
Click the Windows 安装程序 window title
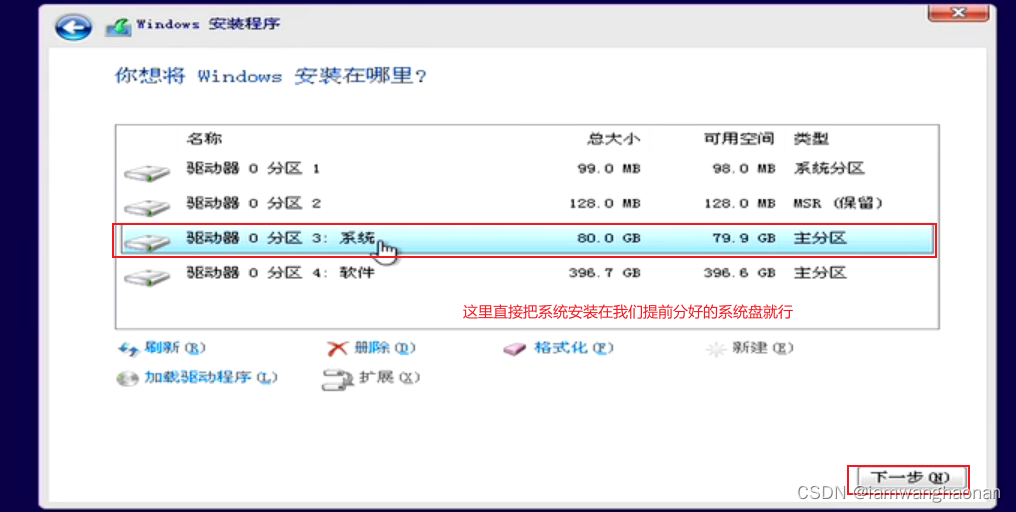[x=208, y=25]
